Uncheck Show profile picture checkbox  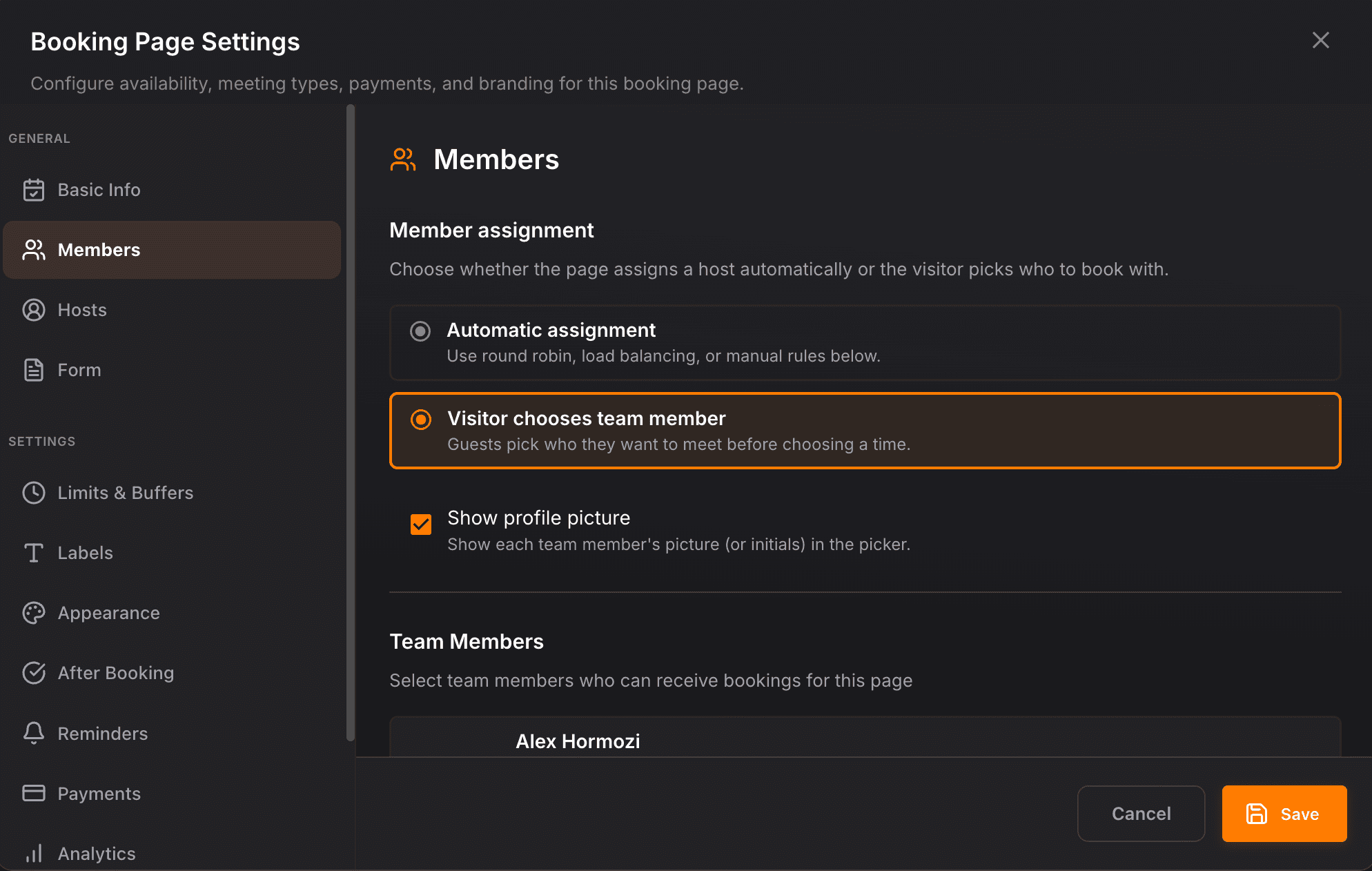coord(420,525)
